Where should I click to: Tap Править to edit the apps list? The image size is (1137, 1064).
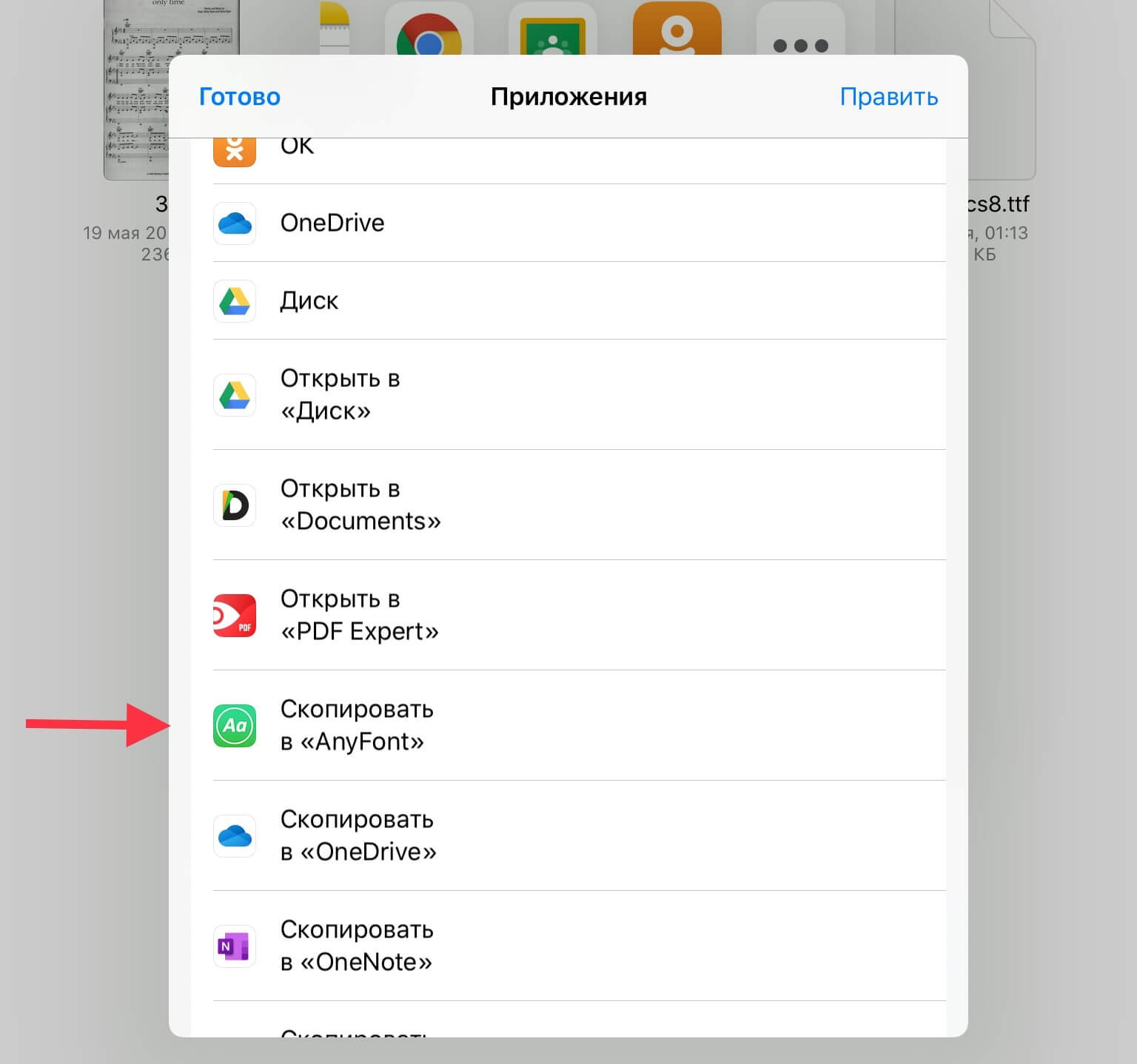[888, 97]
